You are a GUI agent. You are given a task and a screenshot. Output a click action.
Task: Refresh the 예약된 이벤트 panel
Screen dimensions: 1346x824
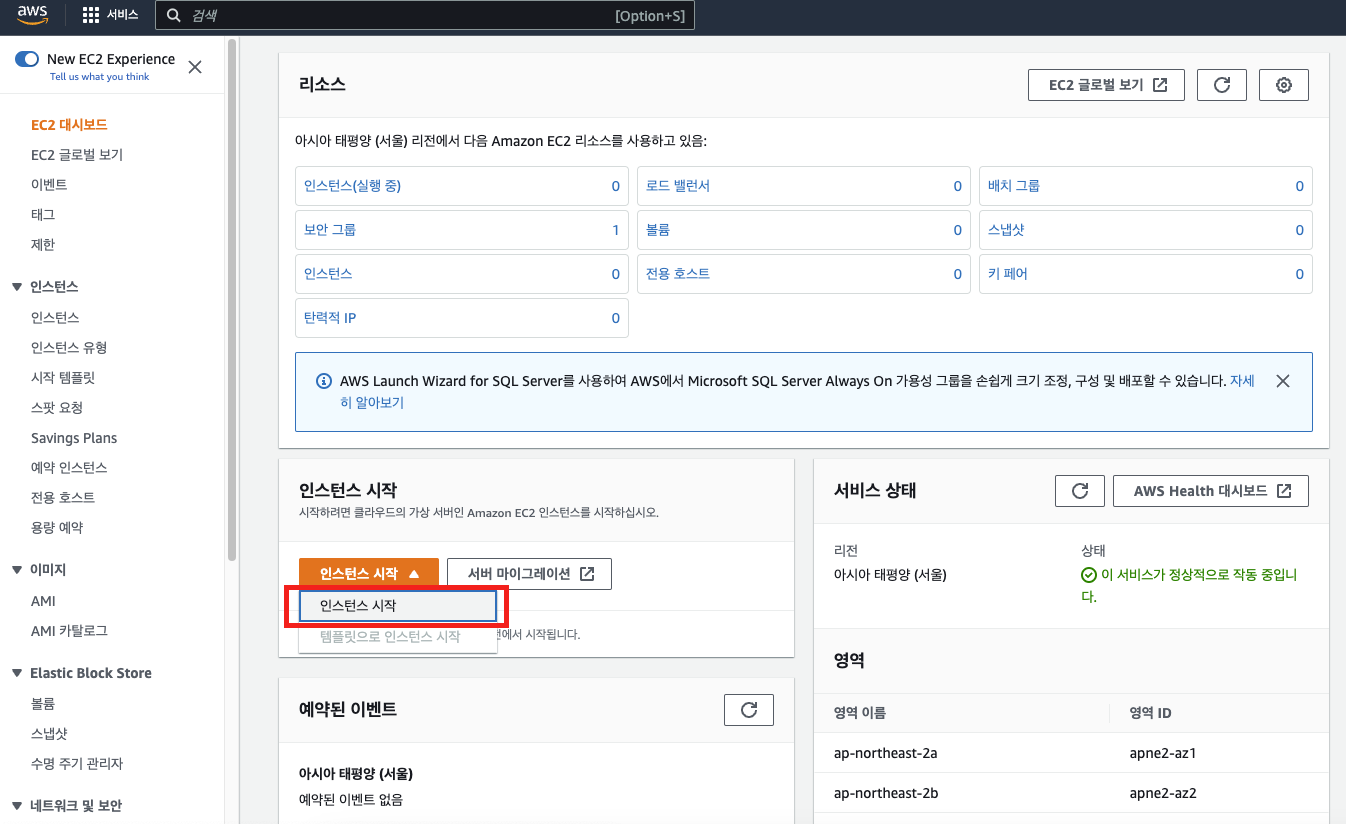pyautogui.click(x=749, y=710)
